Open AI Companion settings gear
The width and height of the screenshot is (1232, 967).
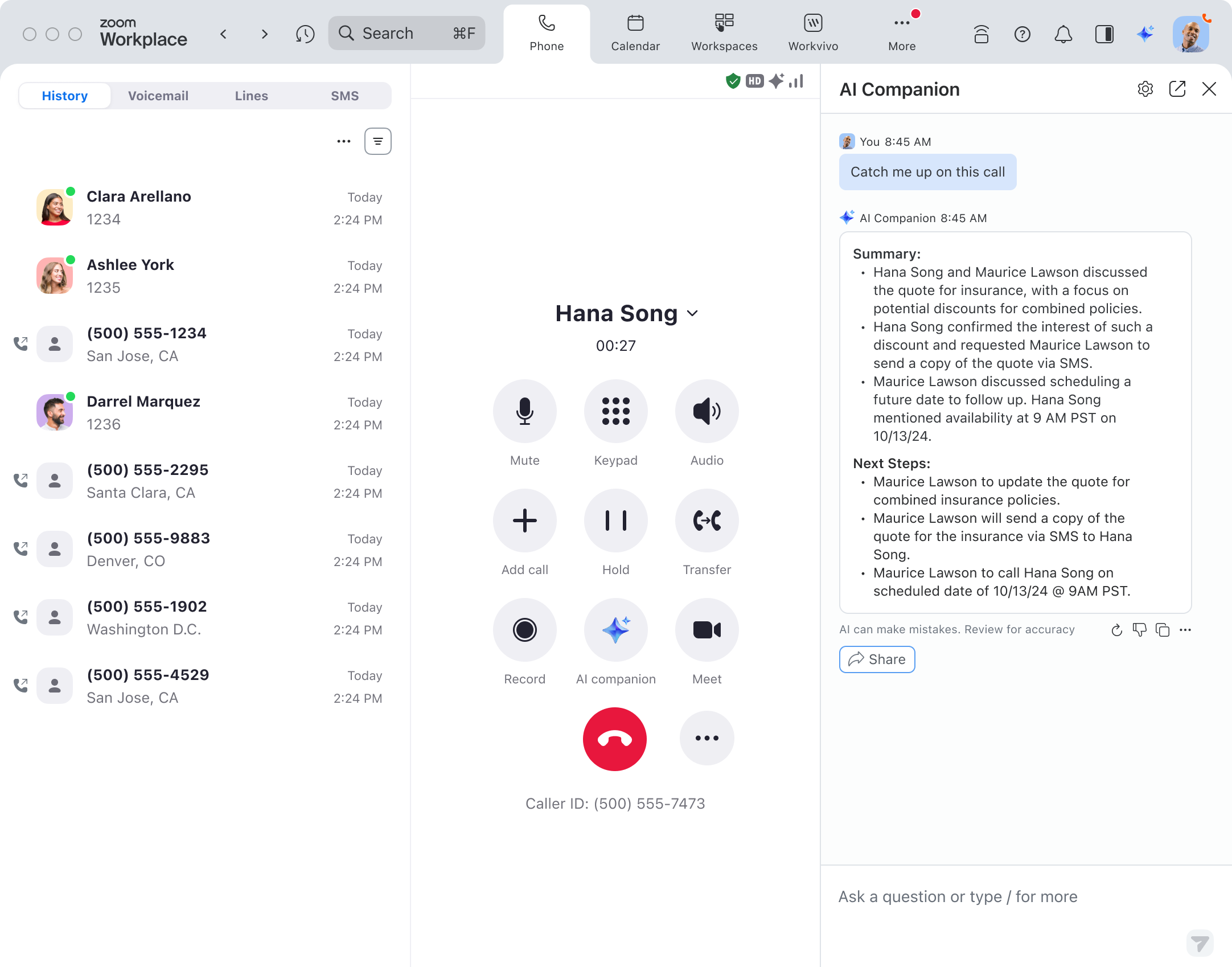tap(1145, 89)
